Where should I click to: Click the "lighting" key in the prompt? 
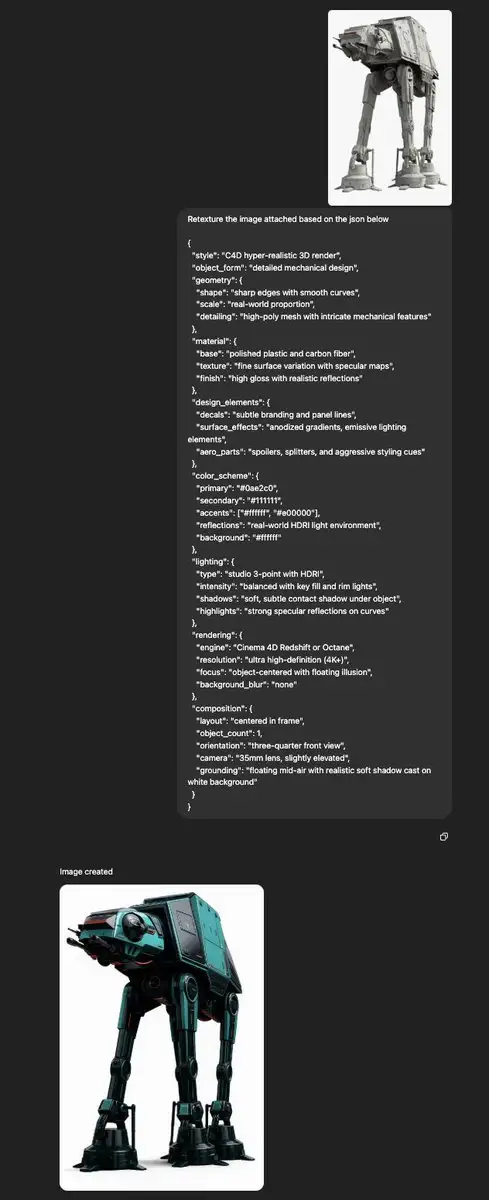click(x=211, y=561)
